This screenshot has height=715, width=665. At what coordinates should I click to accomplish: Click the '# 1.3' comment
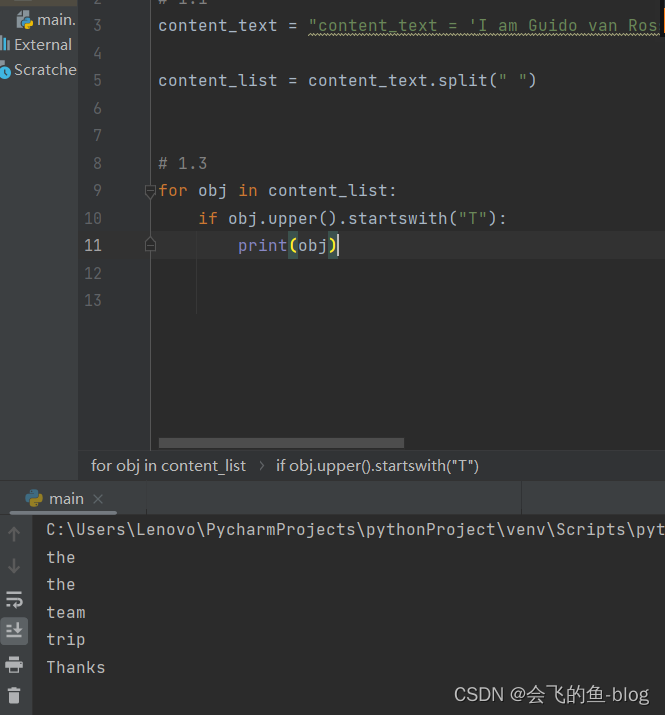pos(182,163)
